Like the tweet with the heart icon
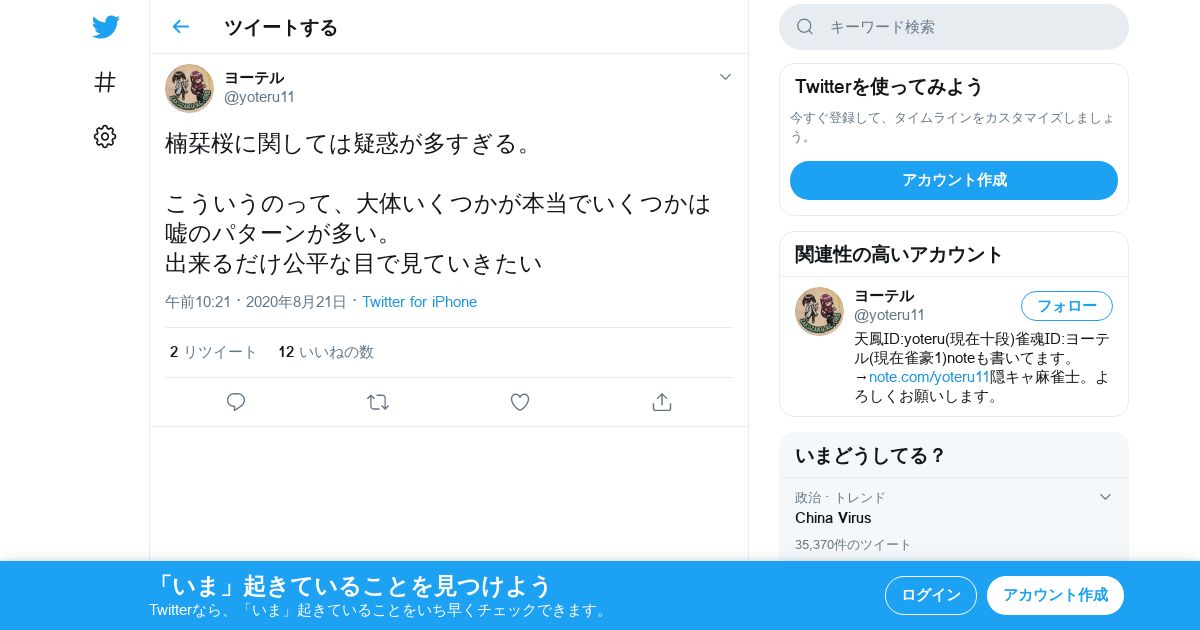The image size is (1200, 630). [520, 402]
